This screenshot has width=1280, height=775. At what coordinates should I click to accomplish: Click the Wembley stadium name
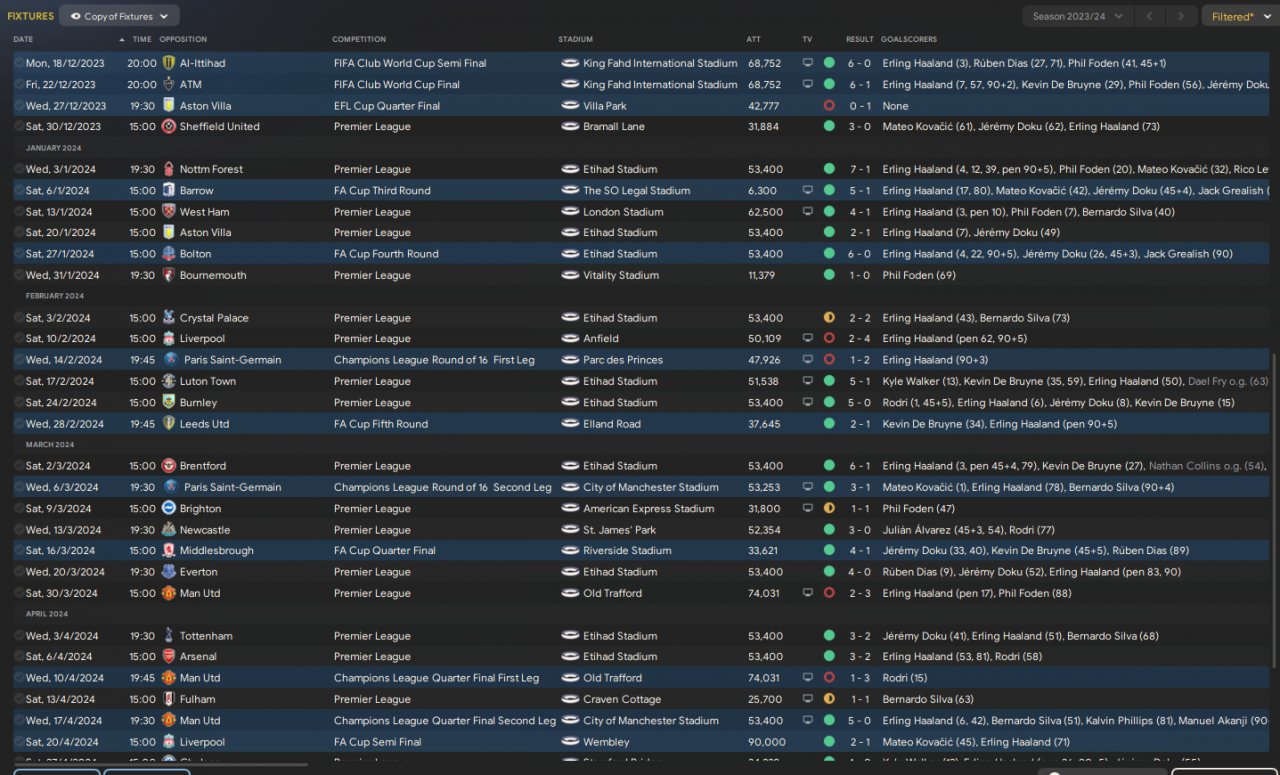pos(606,742)
